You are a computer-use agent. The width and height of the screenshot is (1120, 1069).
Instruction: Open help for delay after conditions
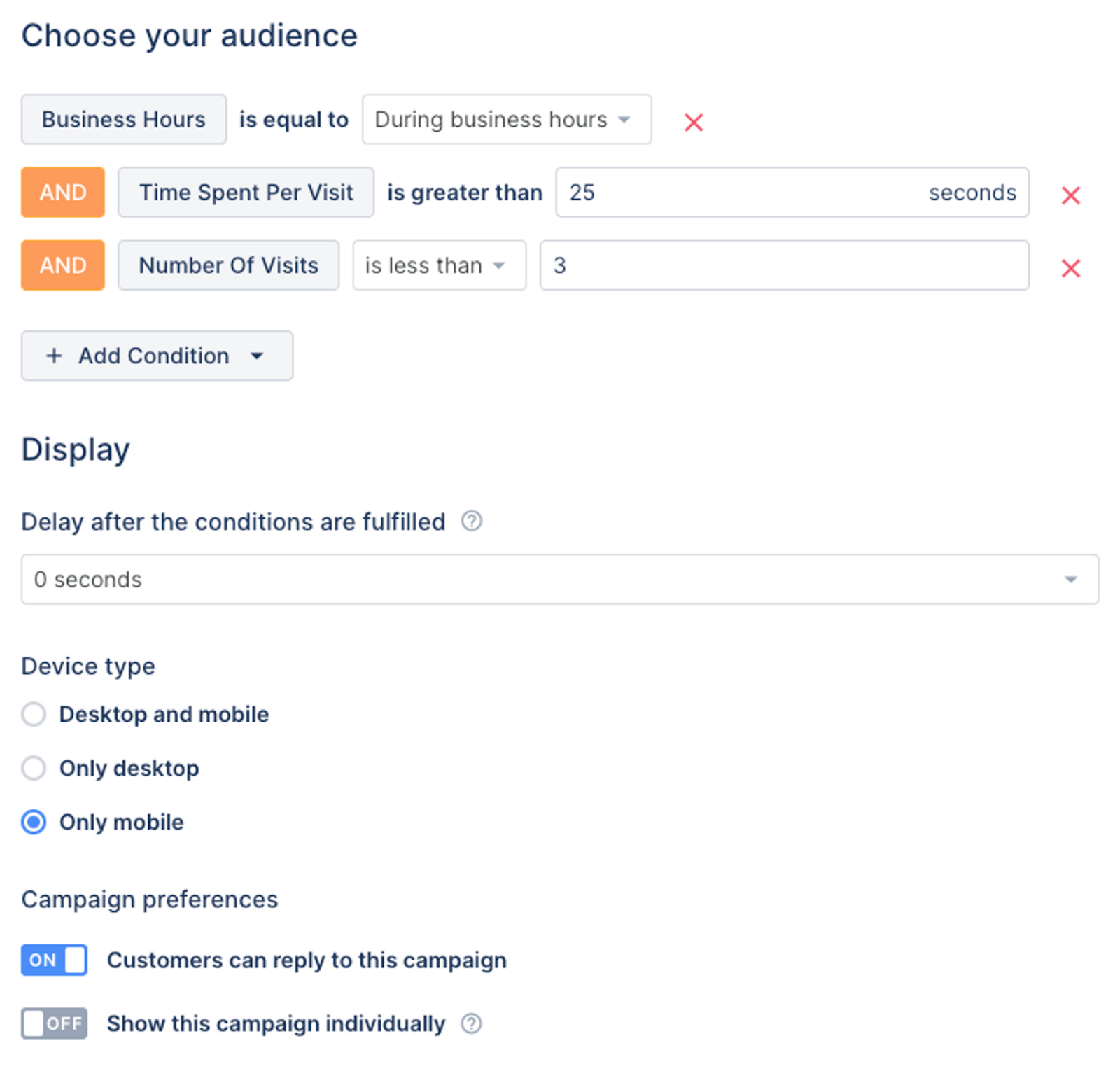click(471, 522)
